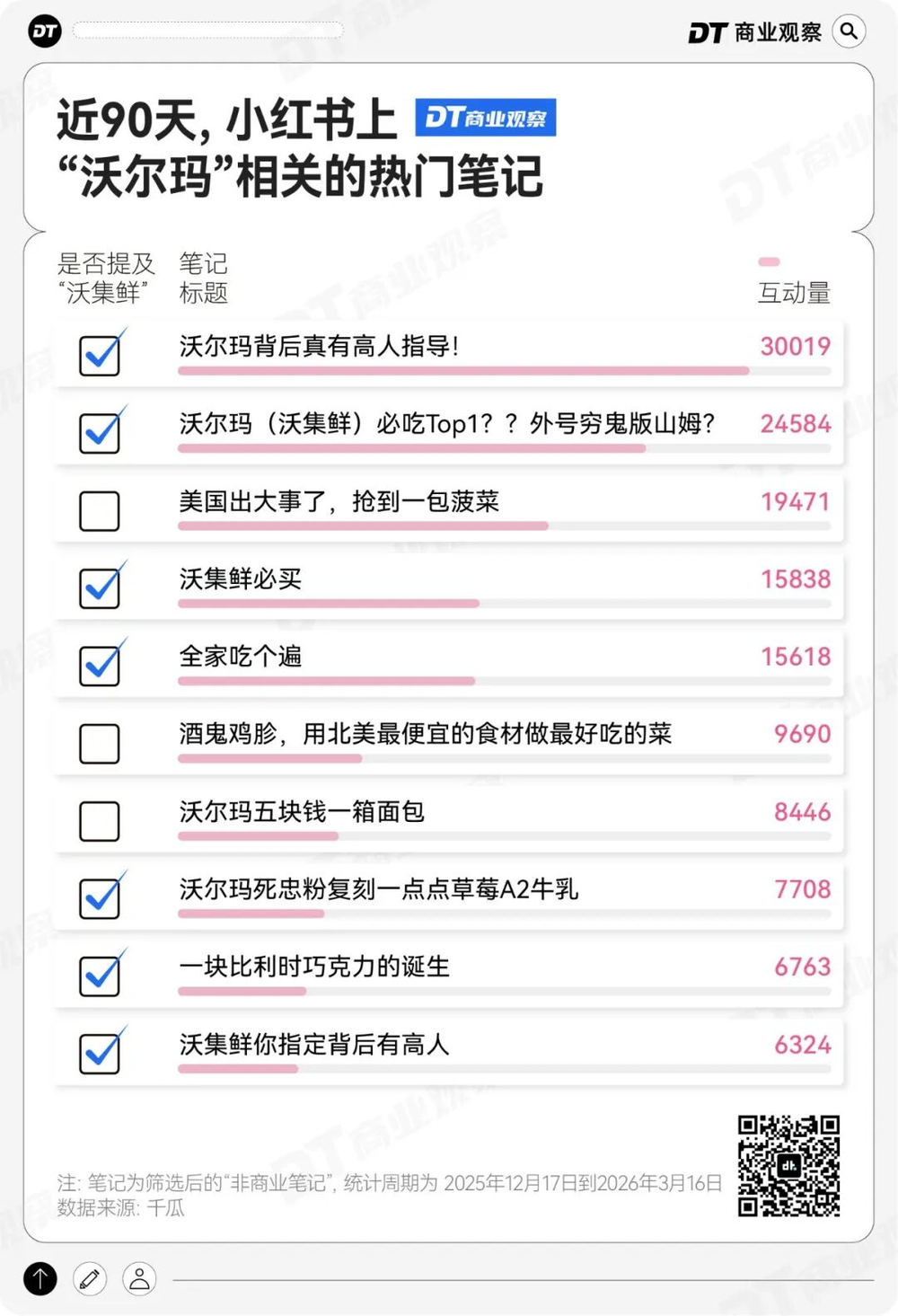Click the QR code image
Viewport: 898px width, 1316px height.
click(788, 1166)
